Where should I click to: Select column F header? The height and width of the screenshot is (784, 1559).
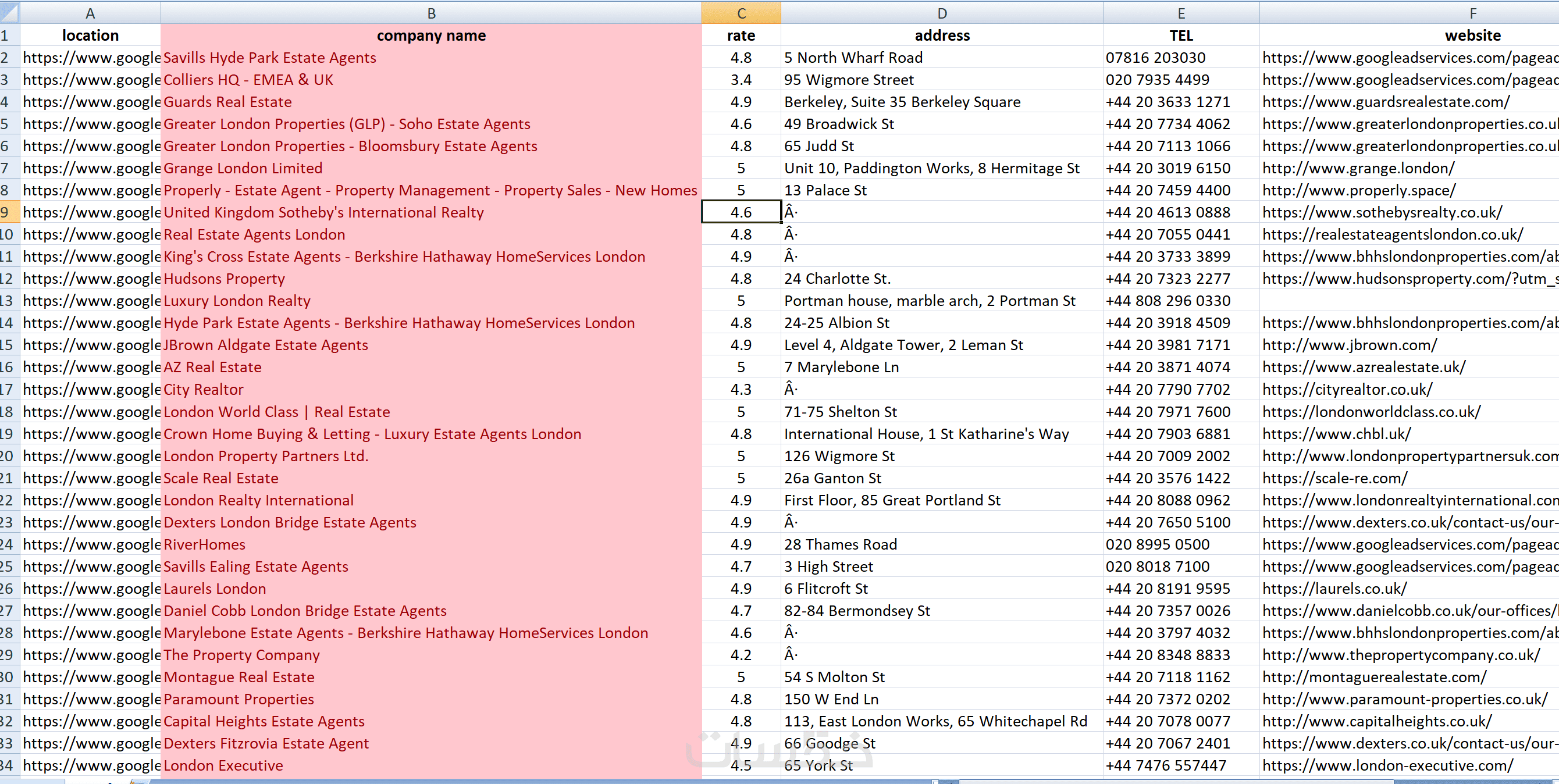coord(1472,13)
